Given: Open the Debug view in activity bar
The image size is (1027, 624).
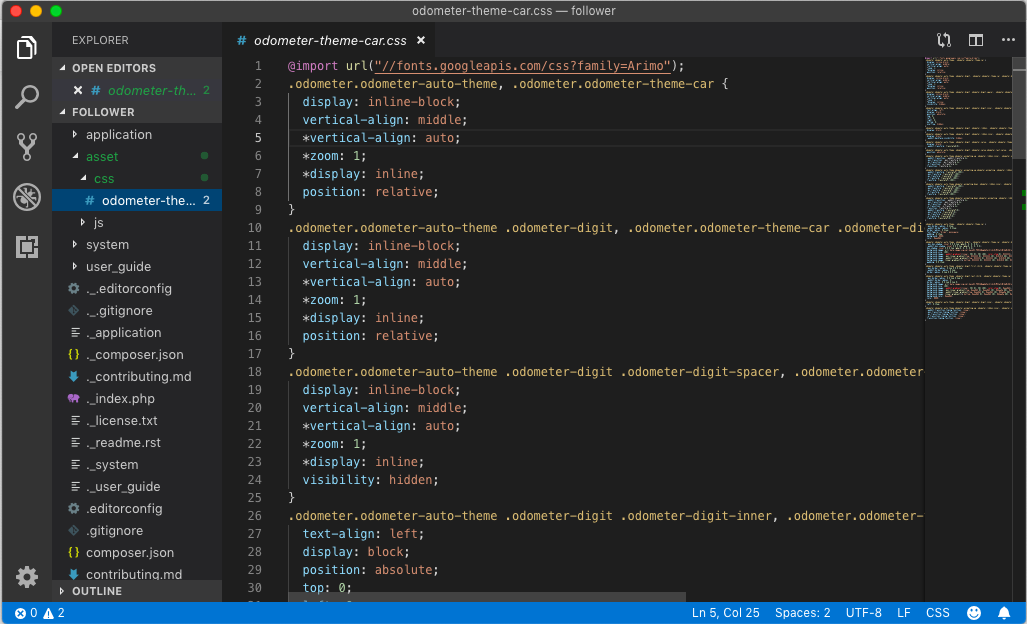Looking at the screenshot, I should (x=26, y=196).
